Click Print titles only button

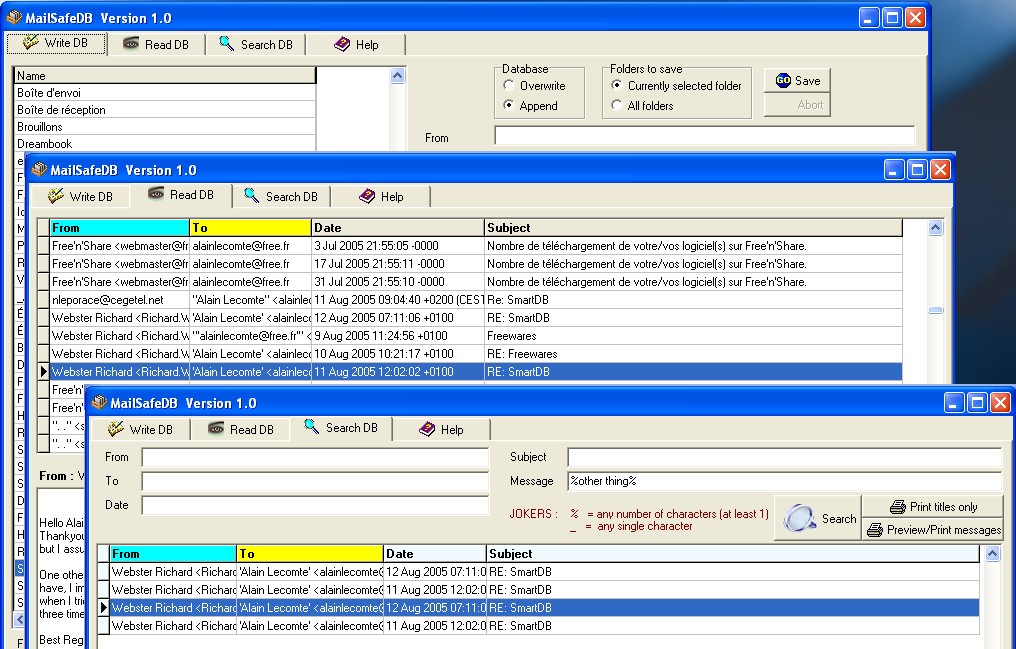point(932,507)
